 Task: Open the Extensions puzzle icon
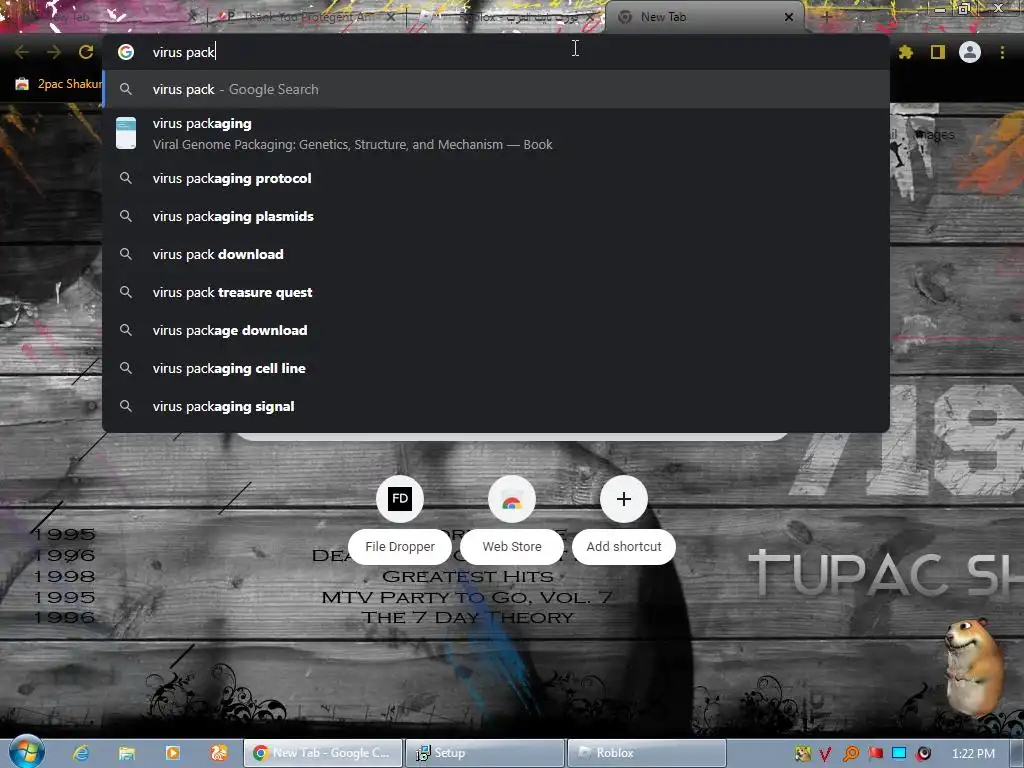click(x=906, y=52)
